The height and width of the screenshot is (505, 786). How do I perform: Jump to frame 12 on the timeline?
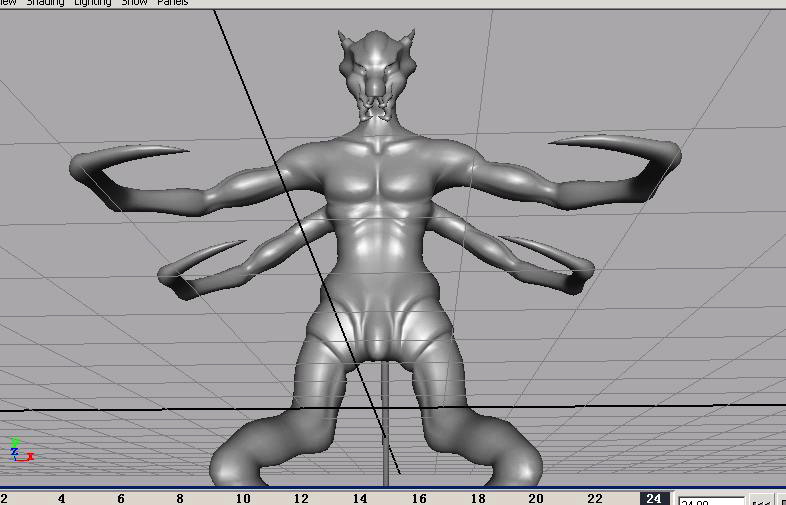(301, 498)
